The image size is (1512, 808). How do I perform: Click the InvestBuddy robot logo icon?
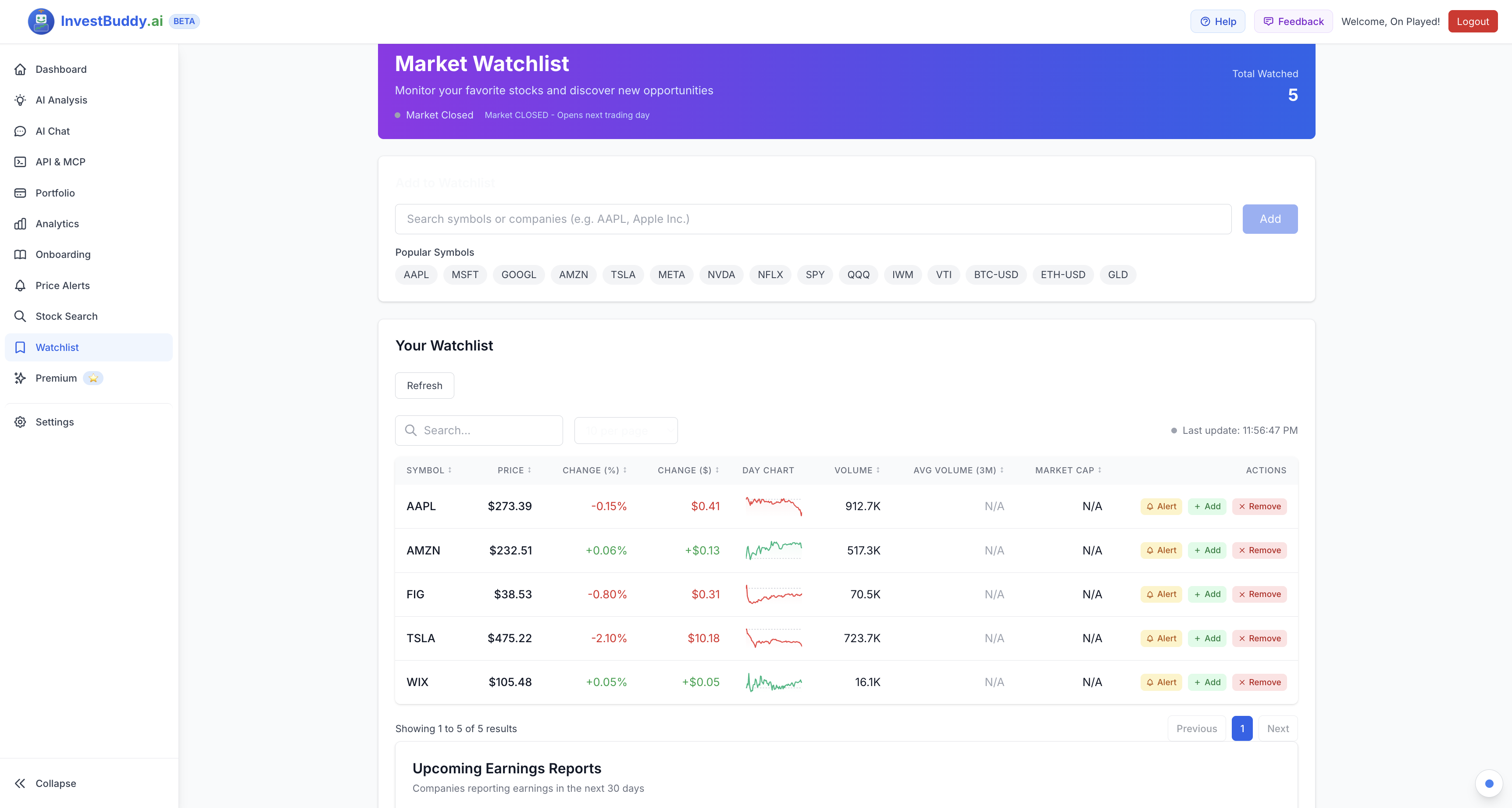(40, 21)
